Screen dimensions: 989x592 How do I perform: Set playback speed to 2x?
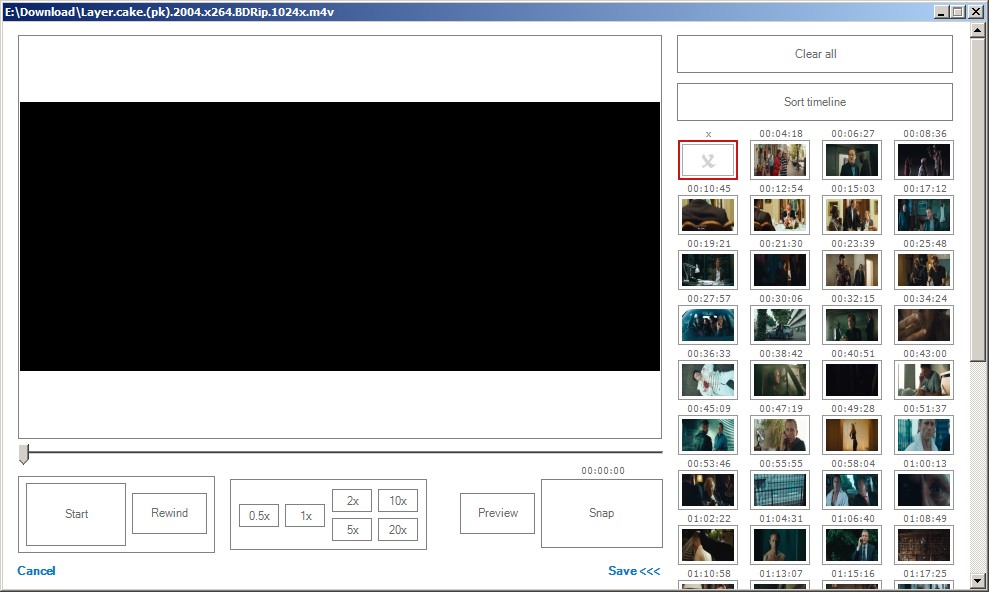[x=352, y=501]
